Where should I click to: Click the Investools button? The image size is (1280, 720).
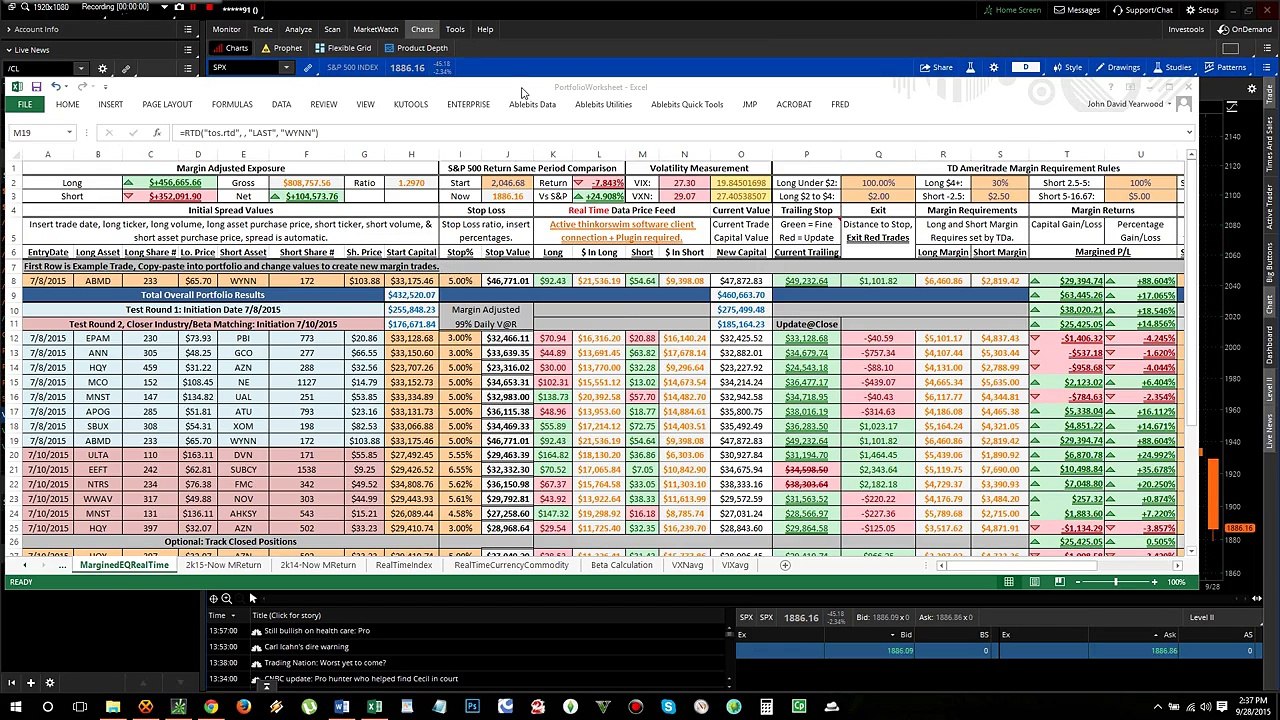point(1186,29)
